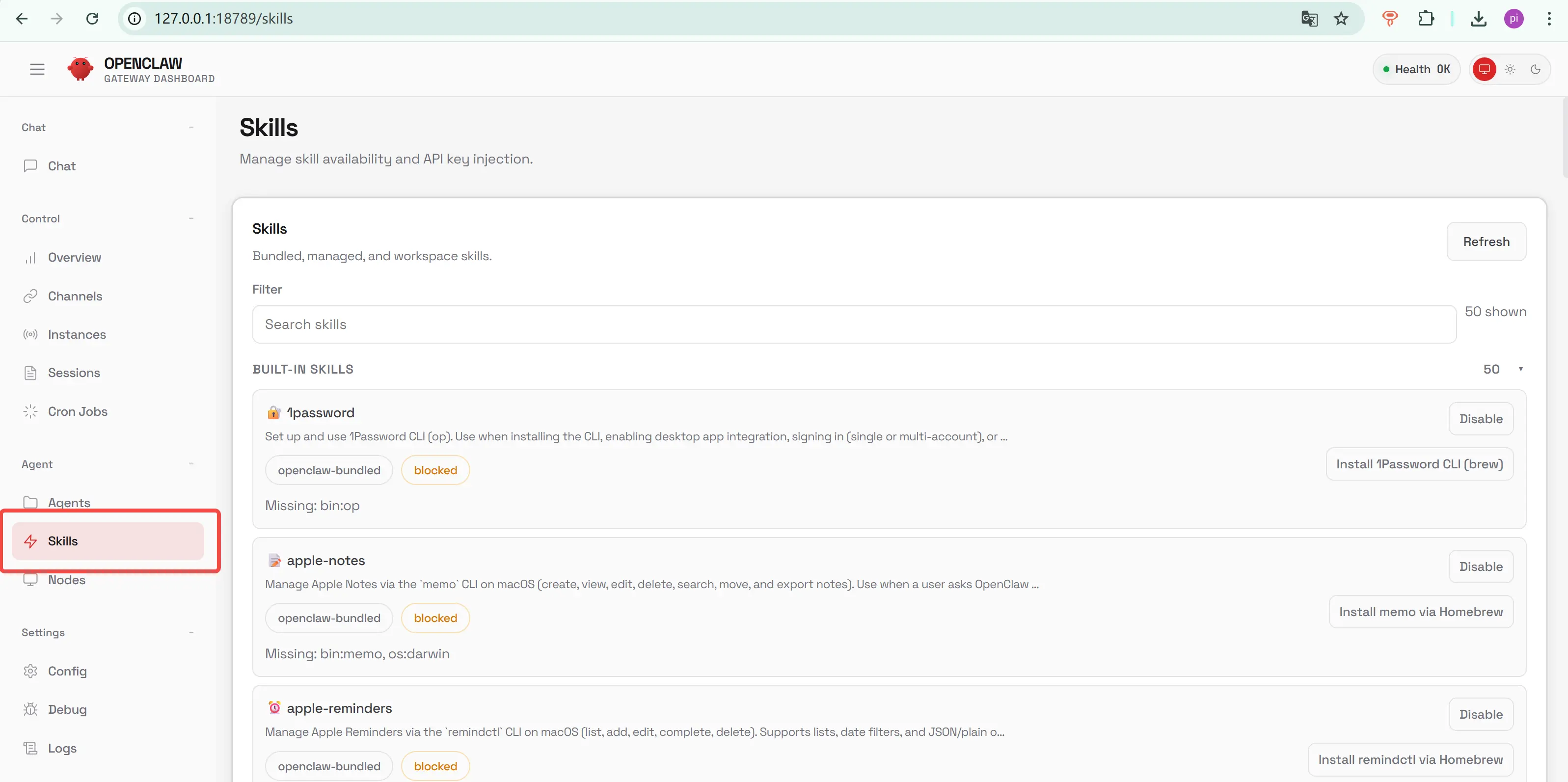Collapse the Control sidebar section
The height and width of the screenshot is (782, 1568).
(191, 218)
